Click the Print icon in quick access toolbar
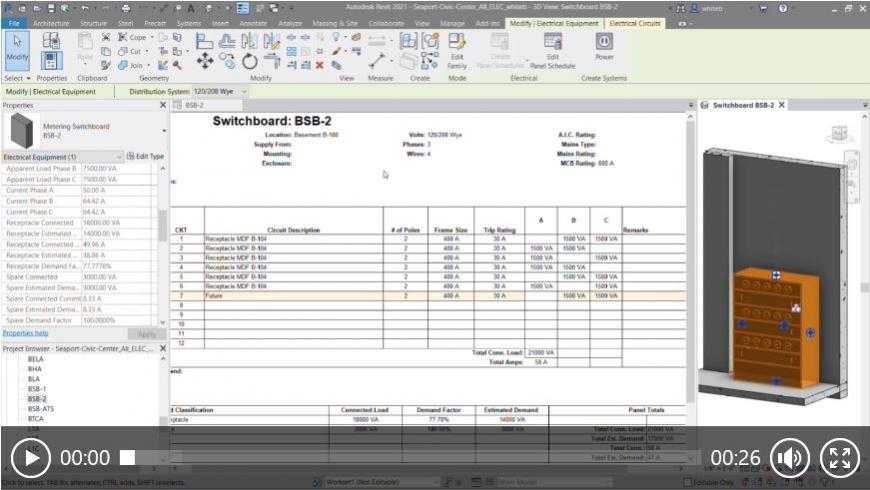The width and height of the screenshot is (870, 490). (126, 8)
